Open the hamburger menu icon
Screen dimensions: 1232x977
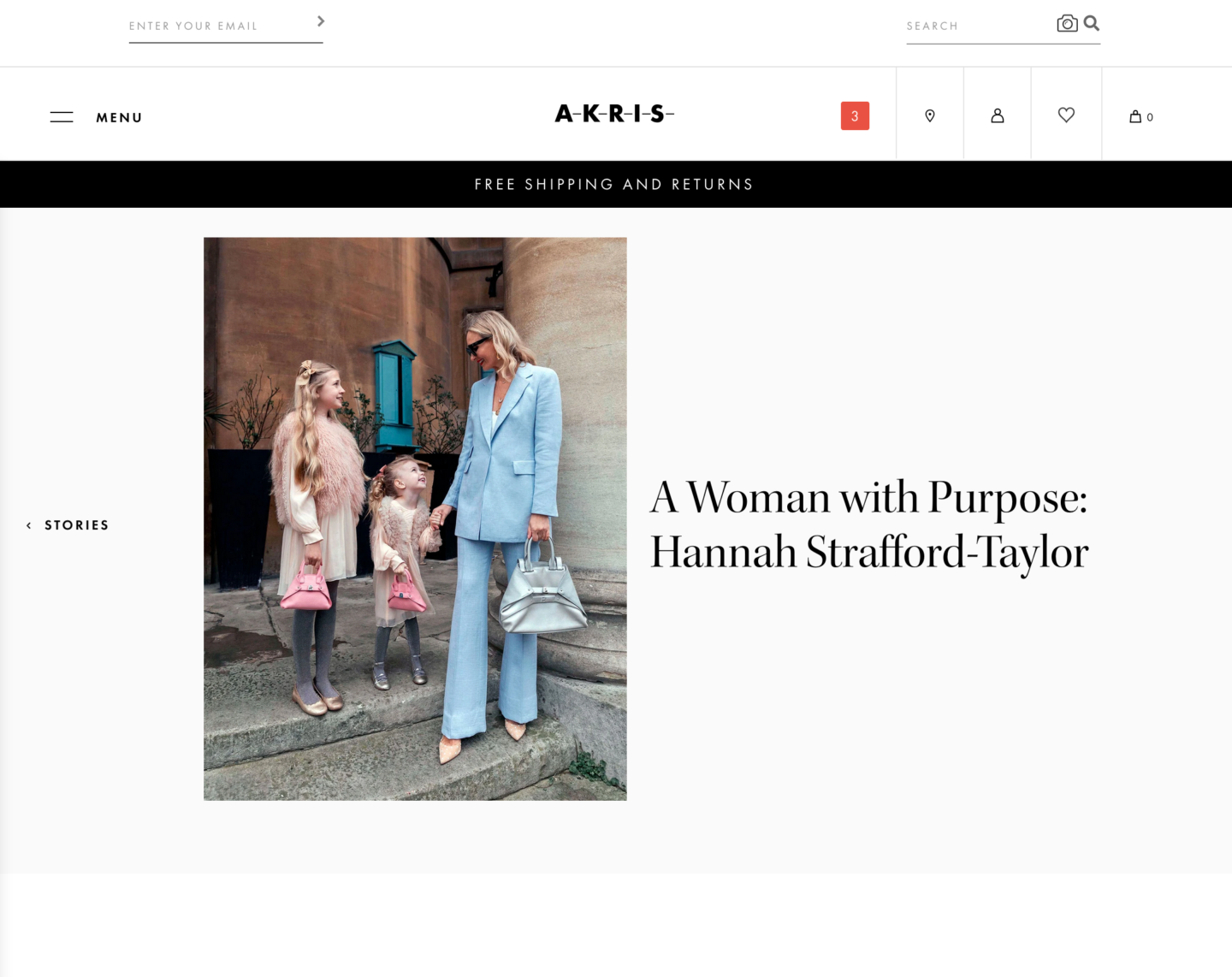(x=62, y=117)
